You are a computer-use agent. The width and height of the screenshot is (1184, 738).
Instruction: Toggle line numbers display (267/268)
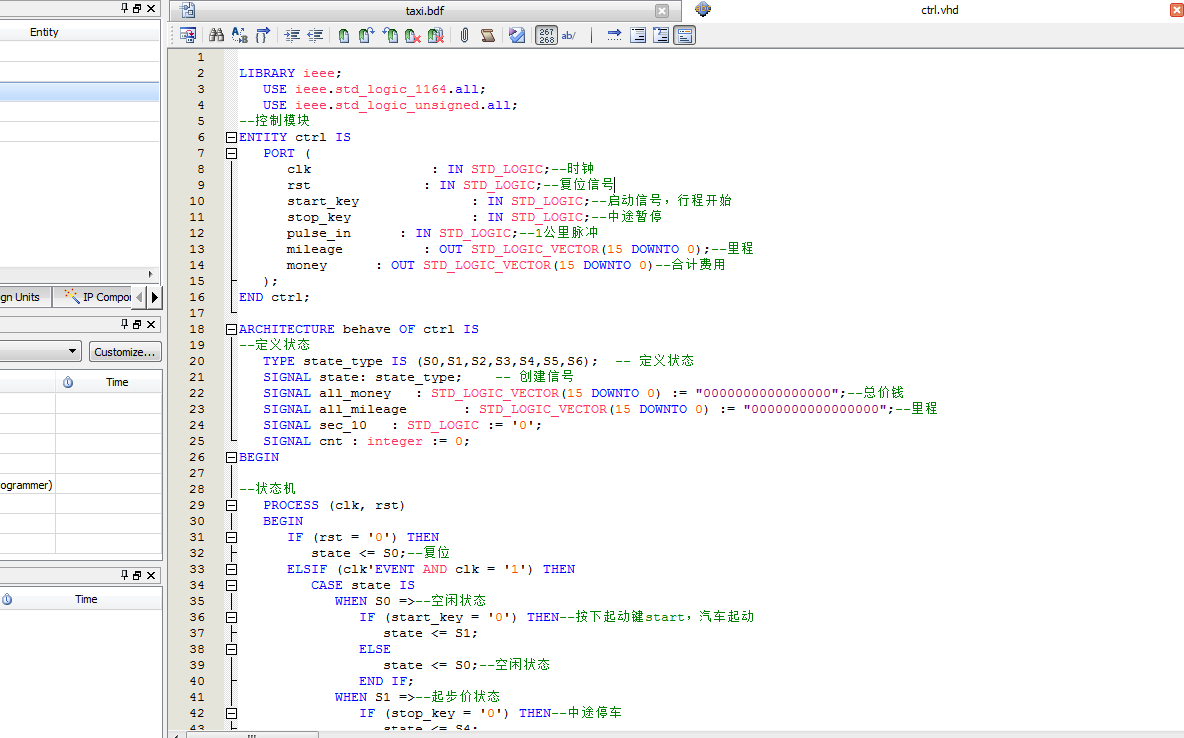point(546,35)
